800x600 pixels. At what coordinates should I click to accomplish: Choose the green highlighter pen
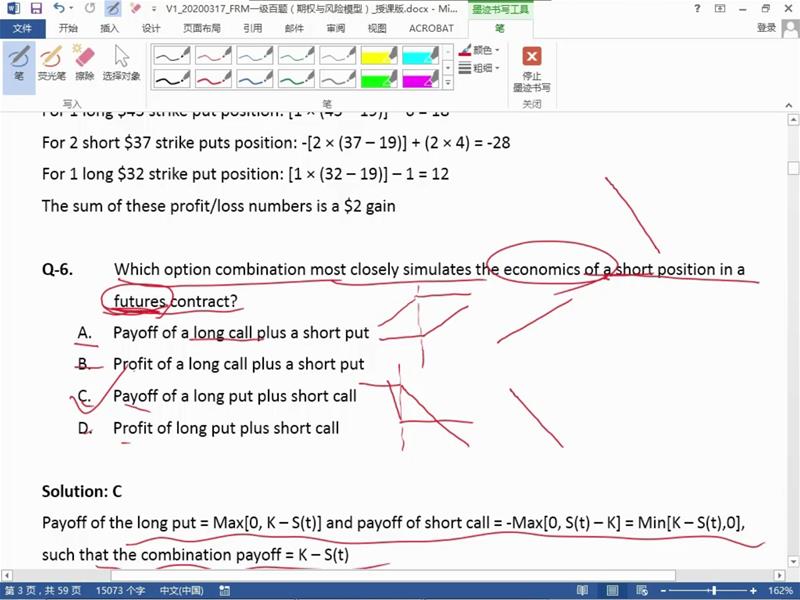[379, 79]
